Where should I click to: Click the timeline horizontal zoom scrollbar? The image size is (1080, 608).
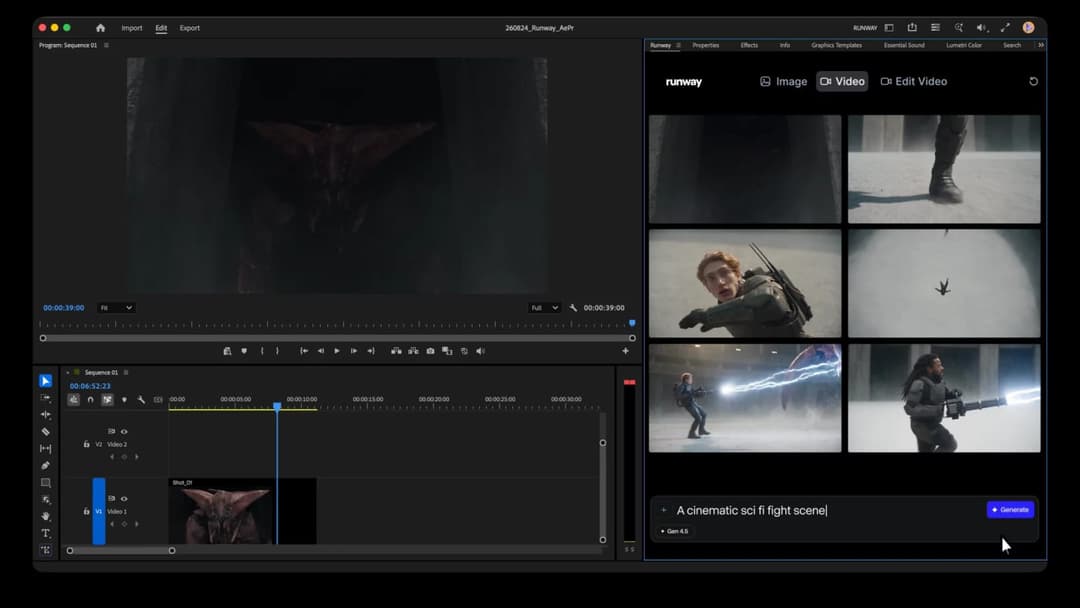point(121,550)
